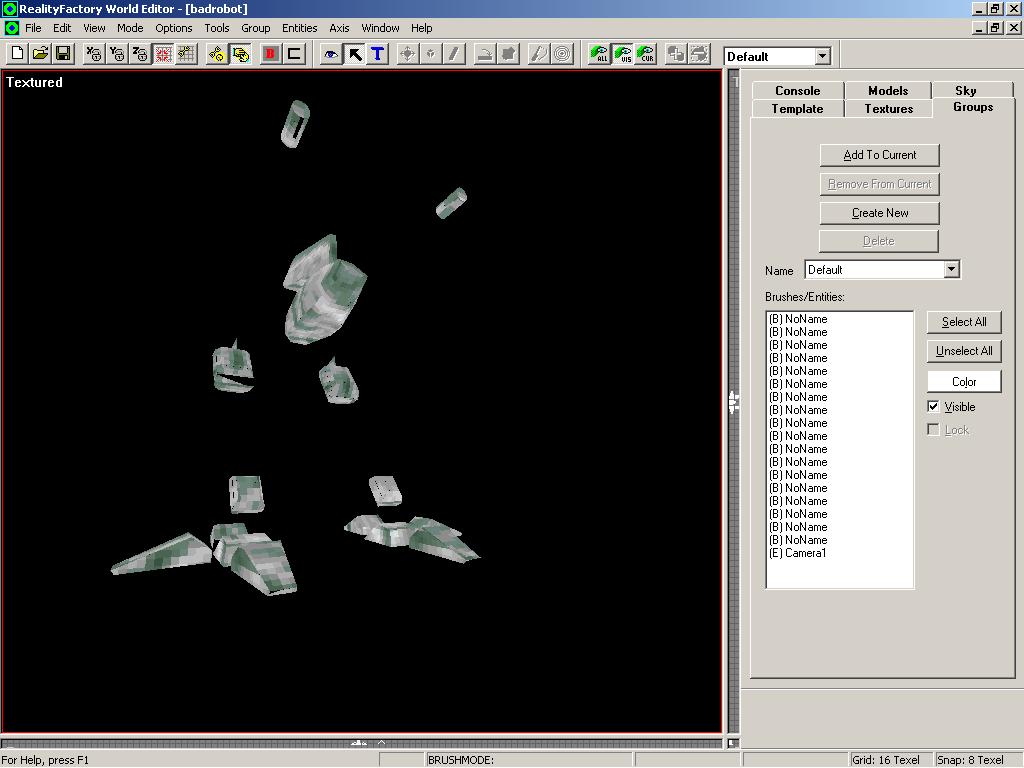Open a file with folder icon
The width and height of the screenshot is (1024, 768).
[x=40, y=54]
